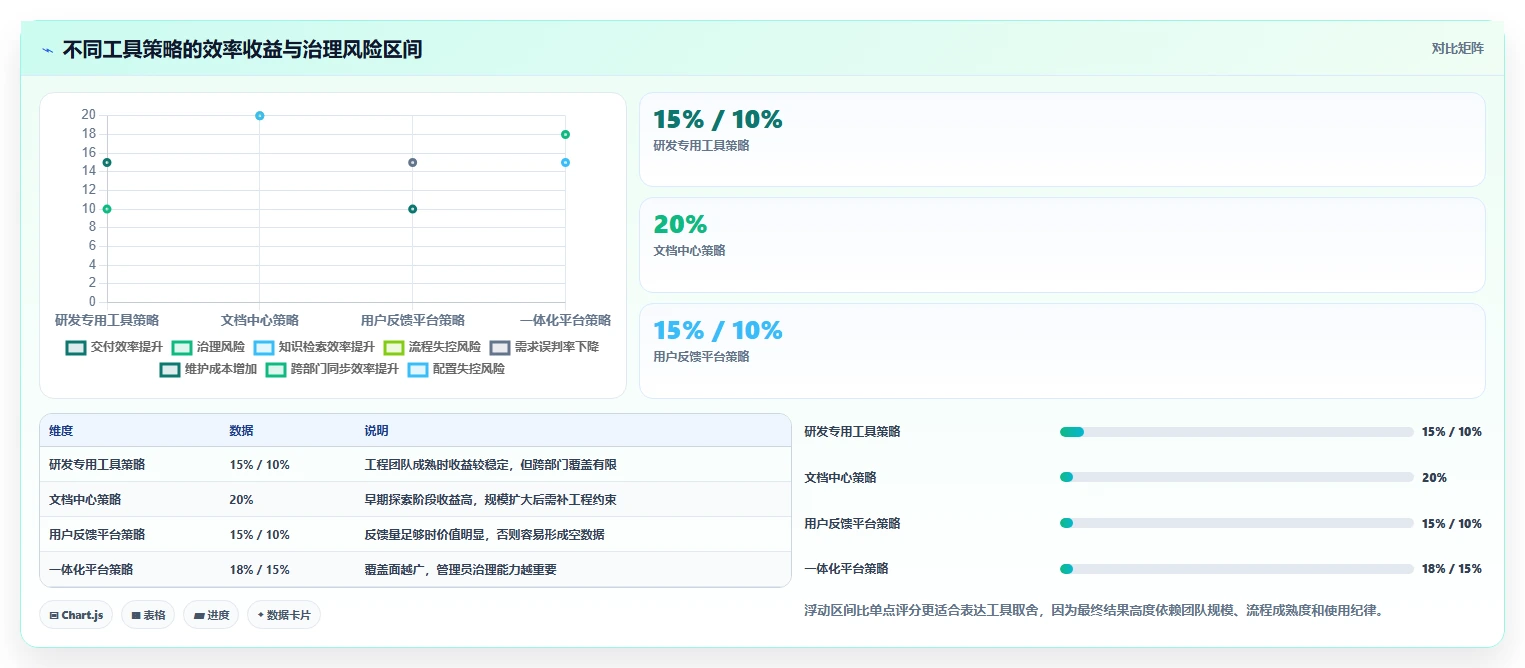
Task: Open the green 20% 文档中心策略 card
Action: point(1062,245)
